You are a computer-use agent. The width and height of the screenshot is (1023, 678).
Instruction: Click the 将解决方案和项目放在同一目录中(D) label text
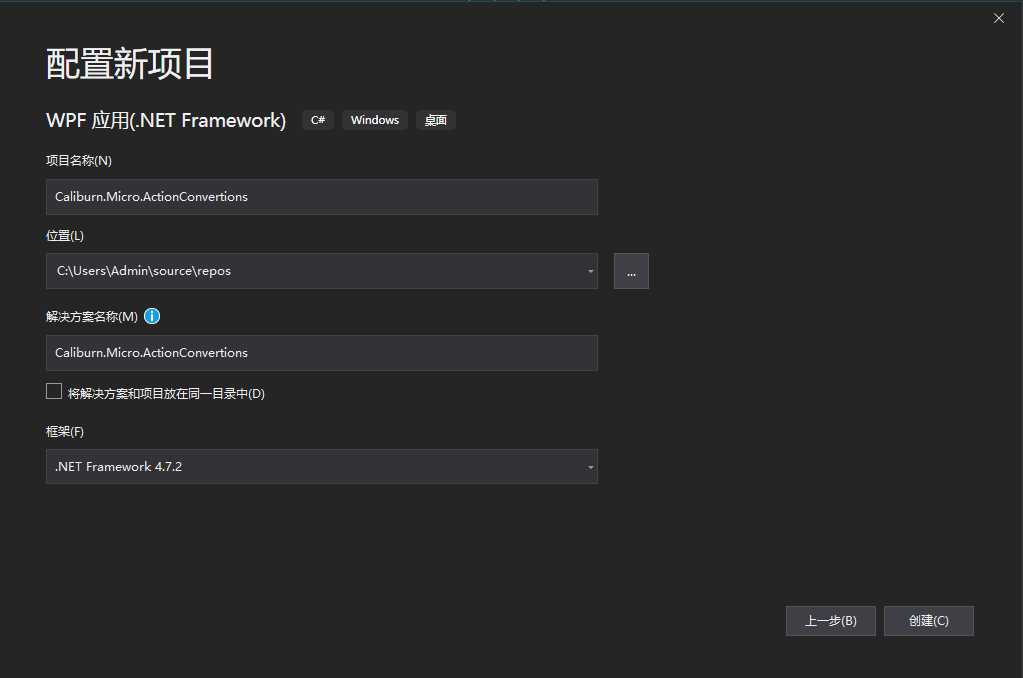coord(166,393)
